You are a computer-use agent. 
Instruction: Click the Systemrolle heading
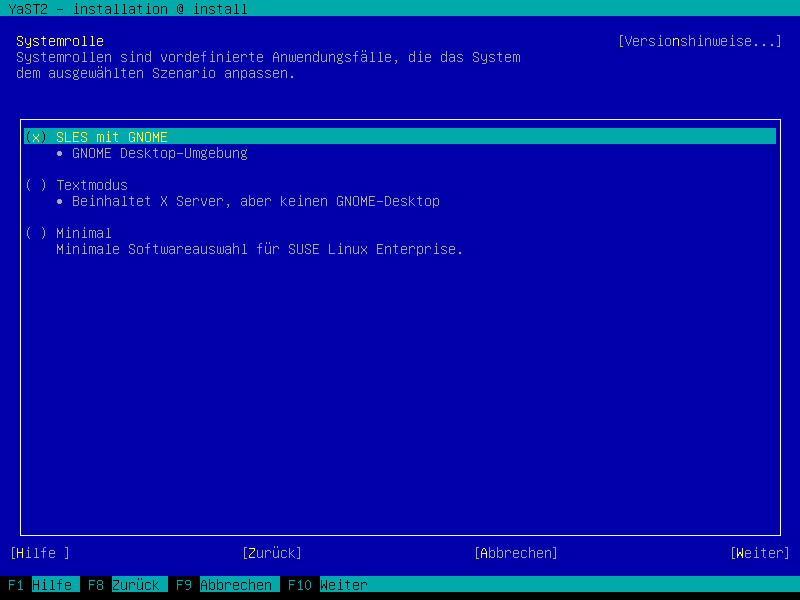click(60, 41)
